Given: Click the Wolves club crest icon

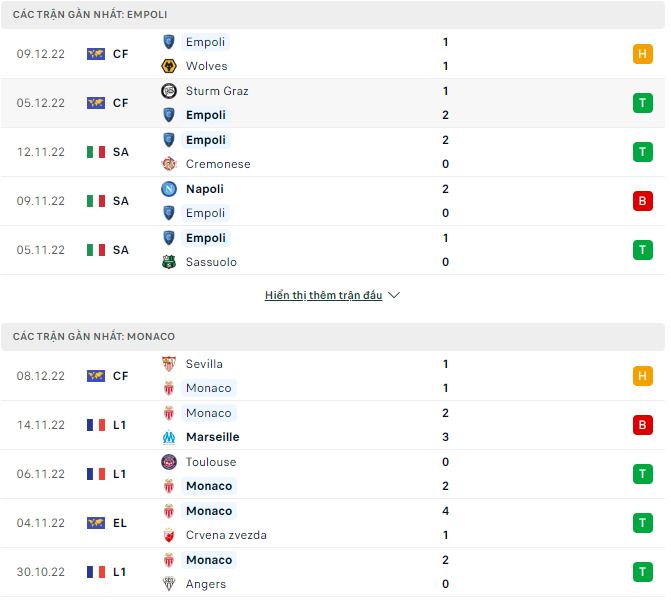Looking at the screenshot, I should pos(169,66).
